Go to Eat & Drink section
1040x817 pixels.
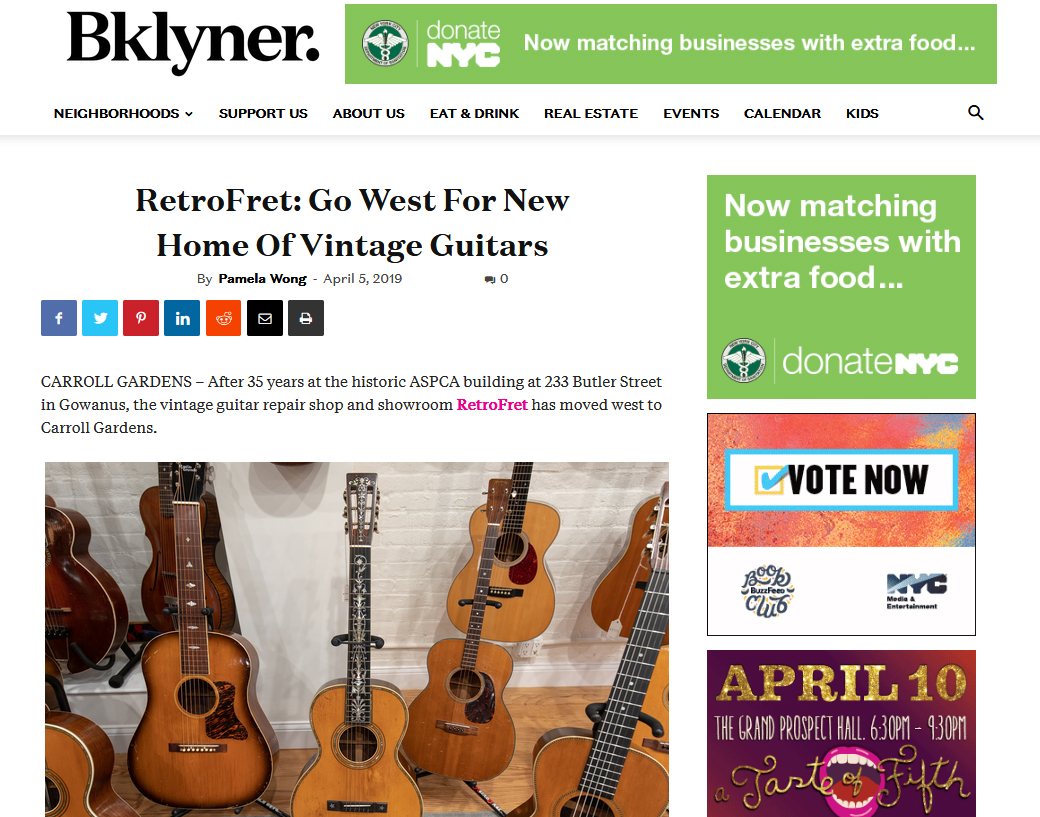(x=474, y=113)
